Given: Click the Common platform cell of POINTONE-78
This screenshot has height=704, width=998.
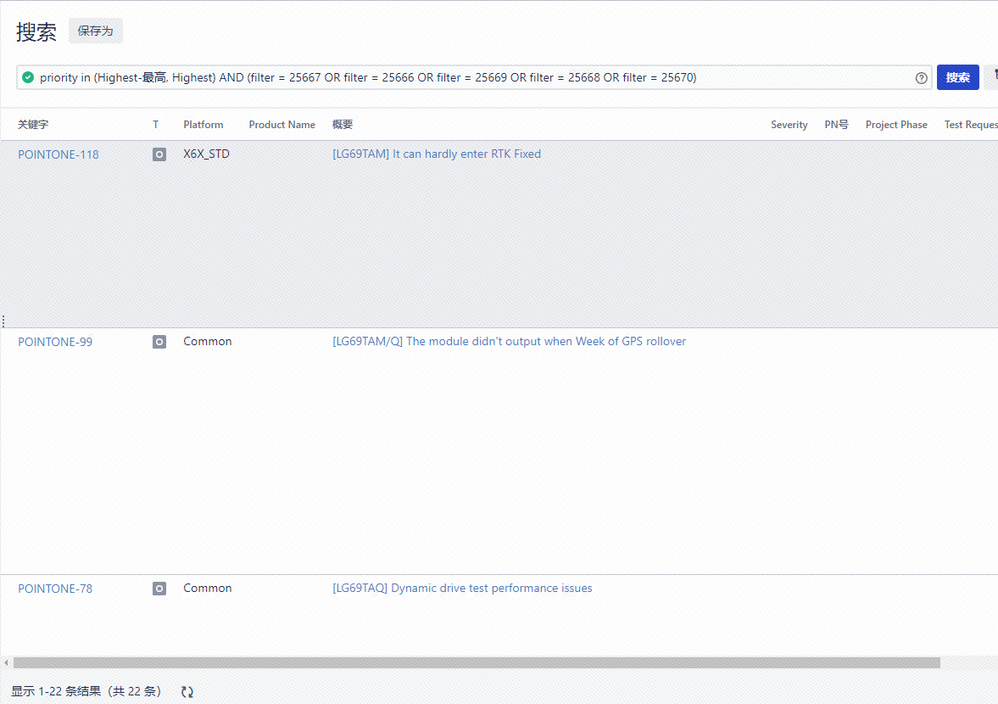Looking at the screenshot, I should click(207, 588).
